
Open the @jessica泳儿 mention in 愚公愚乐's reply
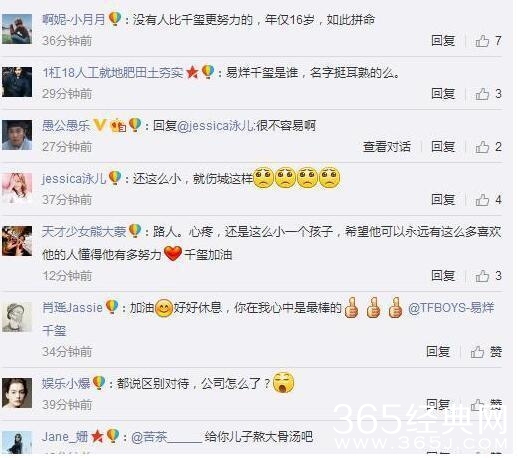click(216, 126)
